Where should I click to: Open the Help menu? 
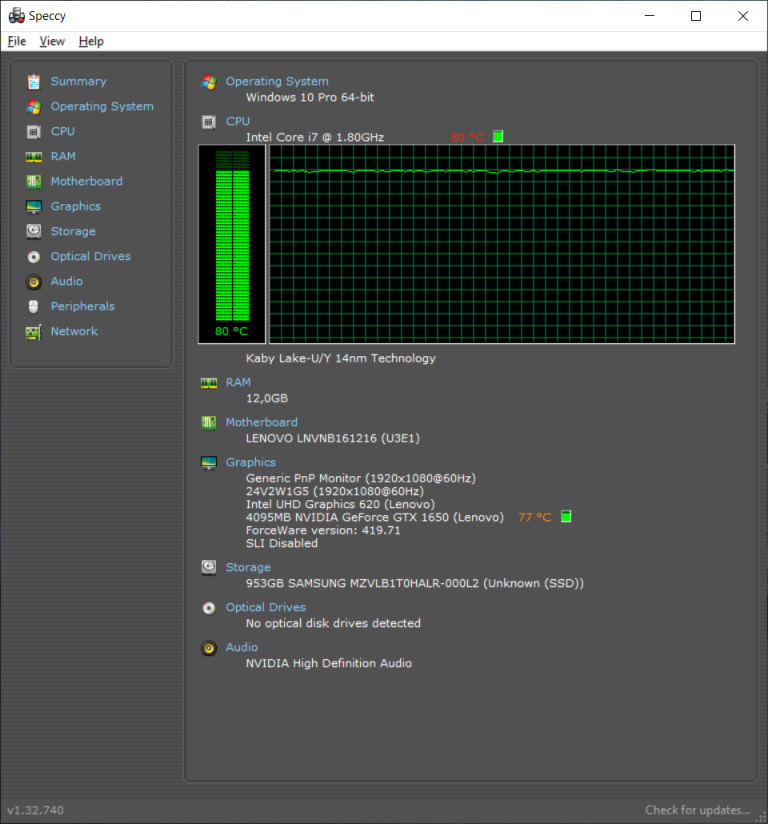pos(91,41)
